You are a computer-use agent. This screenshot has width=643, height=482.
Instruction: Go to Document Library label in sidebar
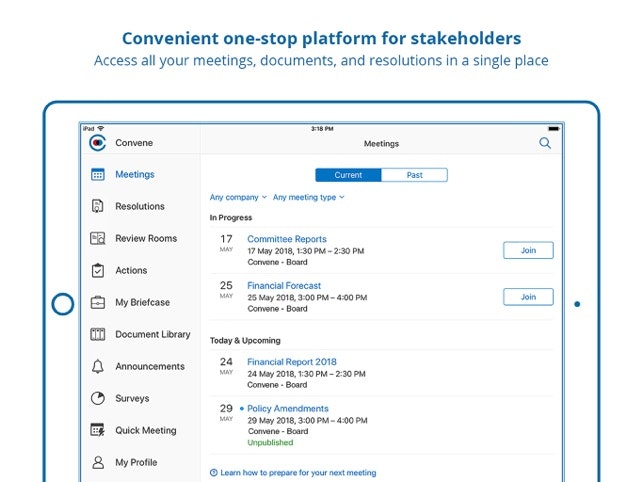coord(153,334)
